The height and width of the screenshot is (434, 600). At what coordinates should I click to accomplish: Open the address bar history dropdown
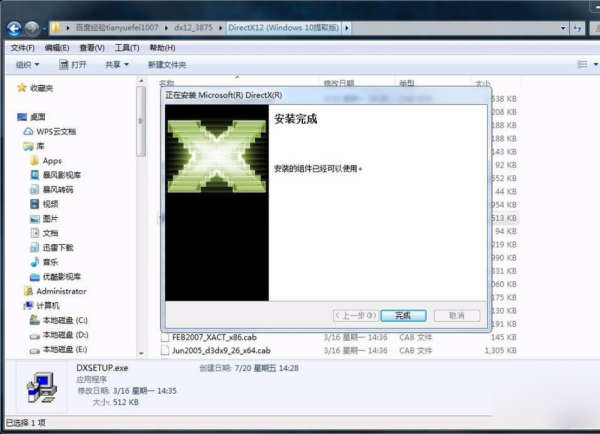point(563,28)
